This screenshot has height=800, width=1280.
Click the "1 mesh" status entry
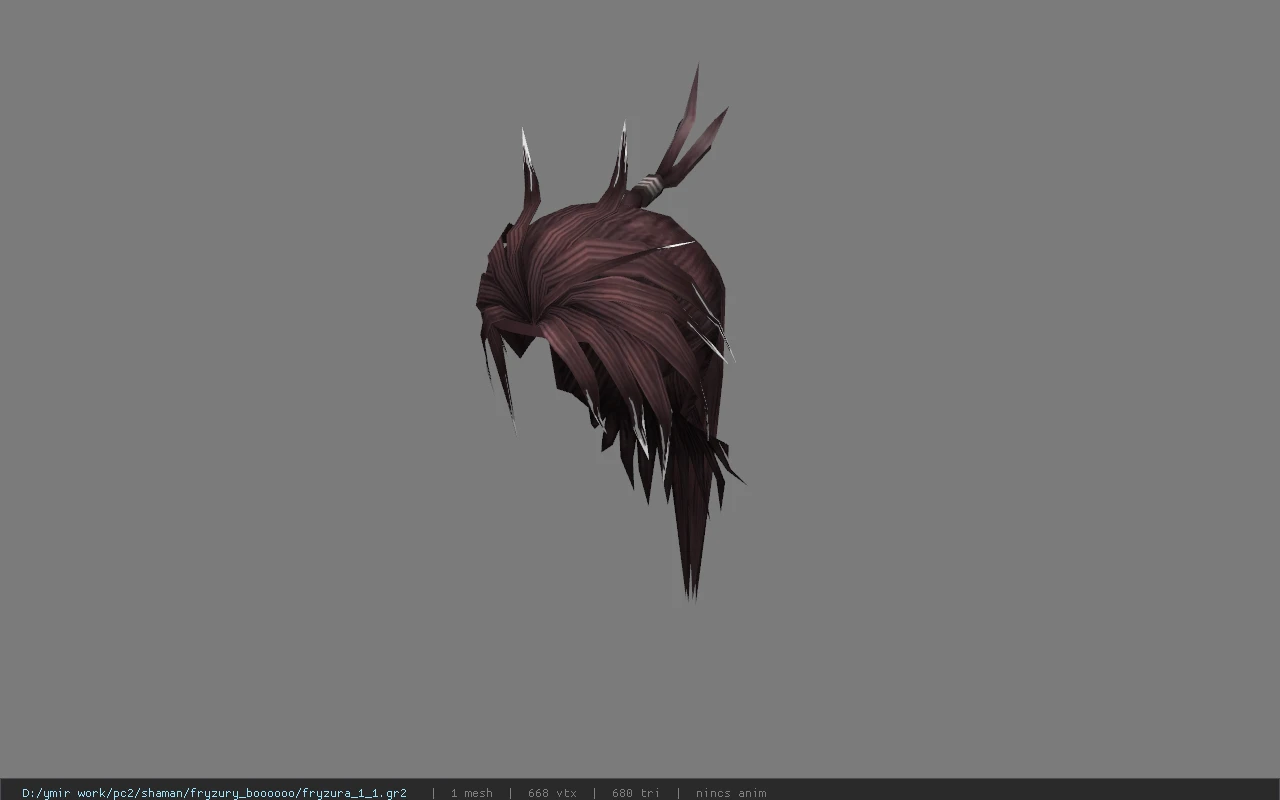click(471, 793)
